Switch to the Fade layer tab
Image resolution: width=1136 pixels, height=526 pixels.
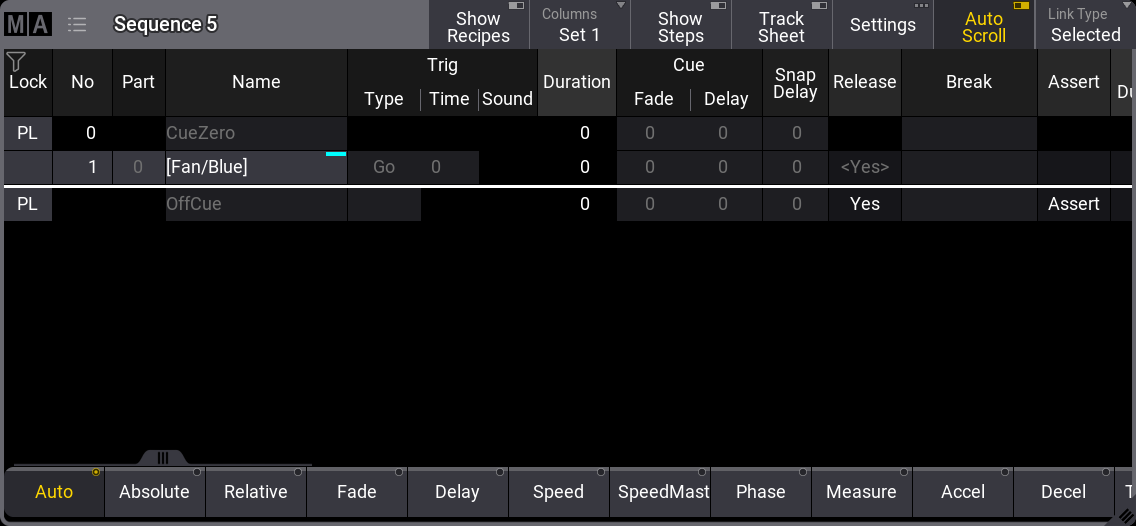coord(357,492)
